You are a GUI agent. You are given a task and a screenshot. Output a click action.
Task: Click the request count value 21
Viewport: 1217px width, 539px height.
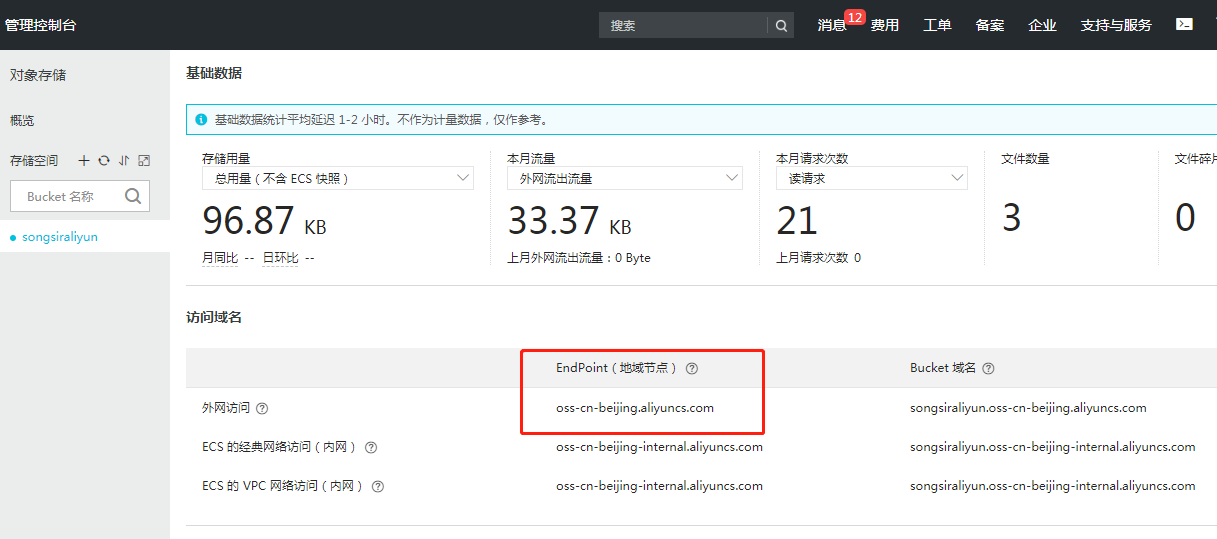tap(797, 220)
